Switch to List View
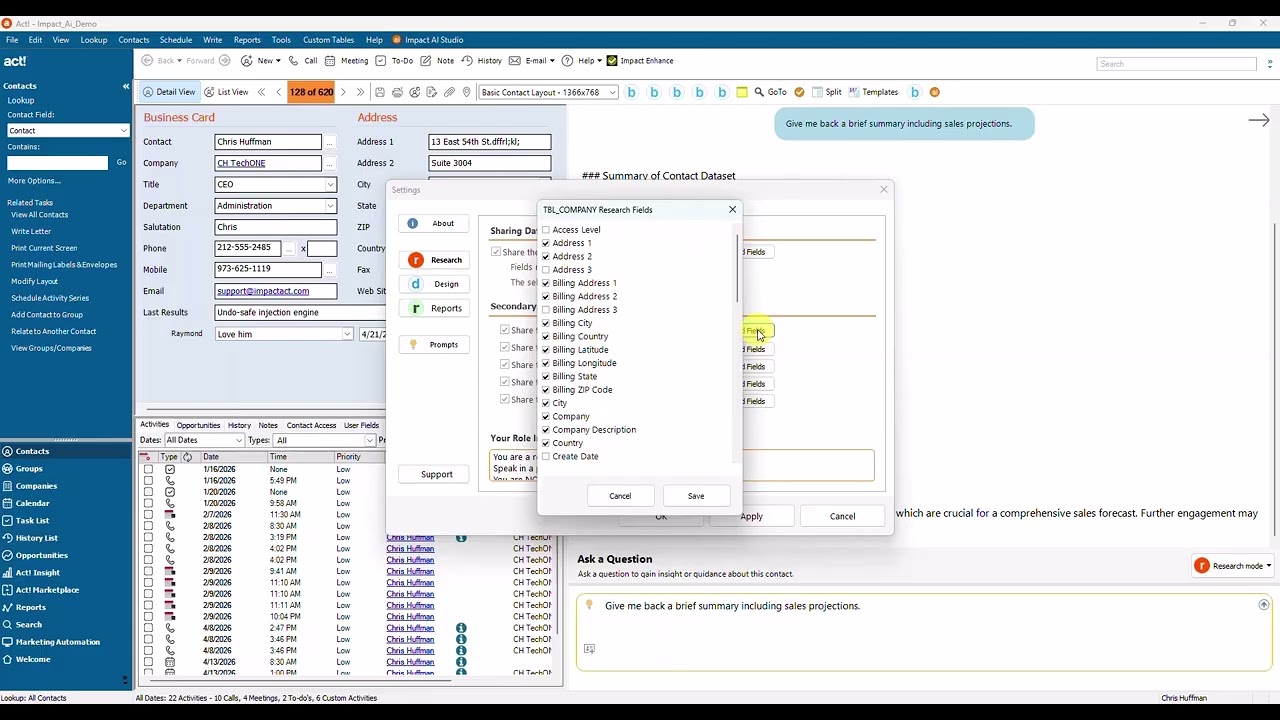The image size is (1280, 720). [x=226, y=92]
